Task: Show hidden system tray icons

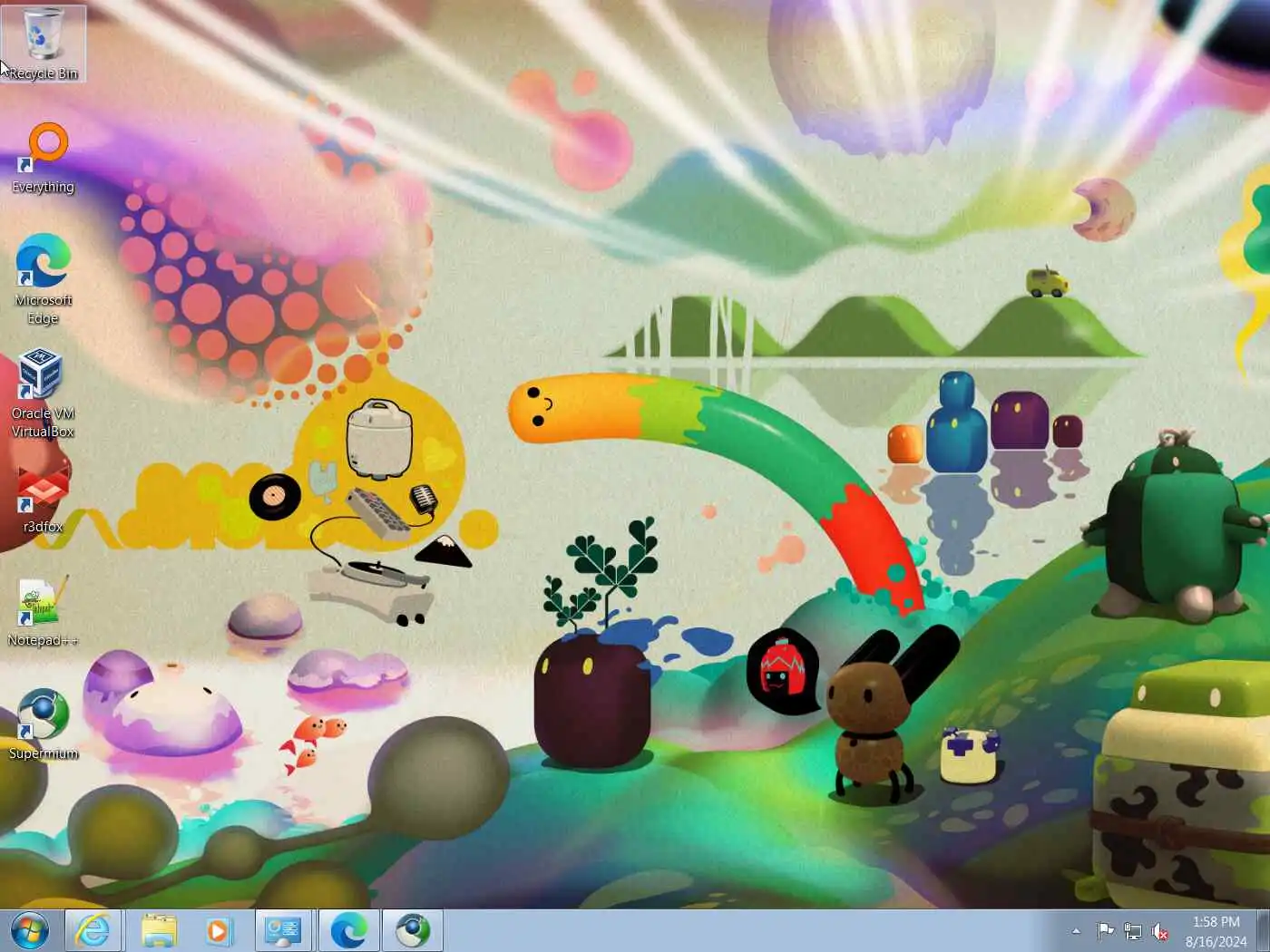Action: pos(1076,931)
